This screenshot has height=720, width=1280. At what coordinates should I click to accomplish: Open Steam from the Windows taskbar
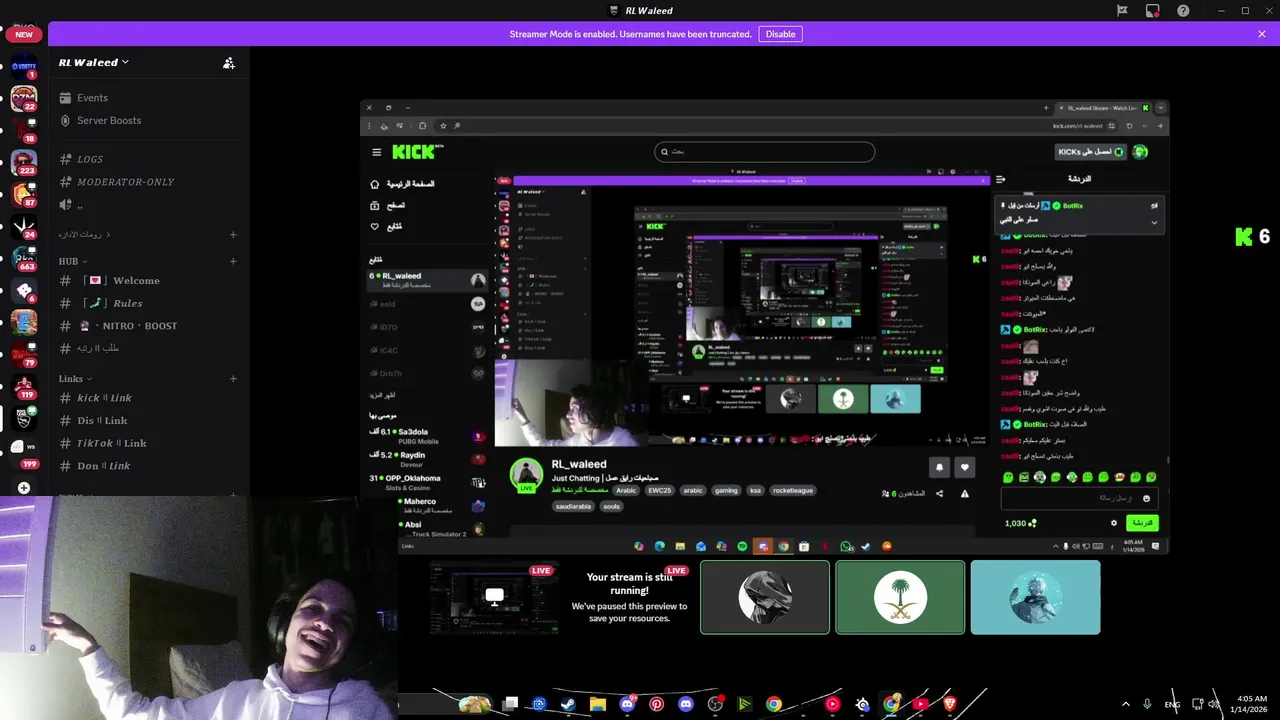[567, 704]
